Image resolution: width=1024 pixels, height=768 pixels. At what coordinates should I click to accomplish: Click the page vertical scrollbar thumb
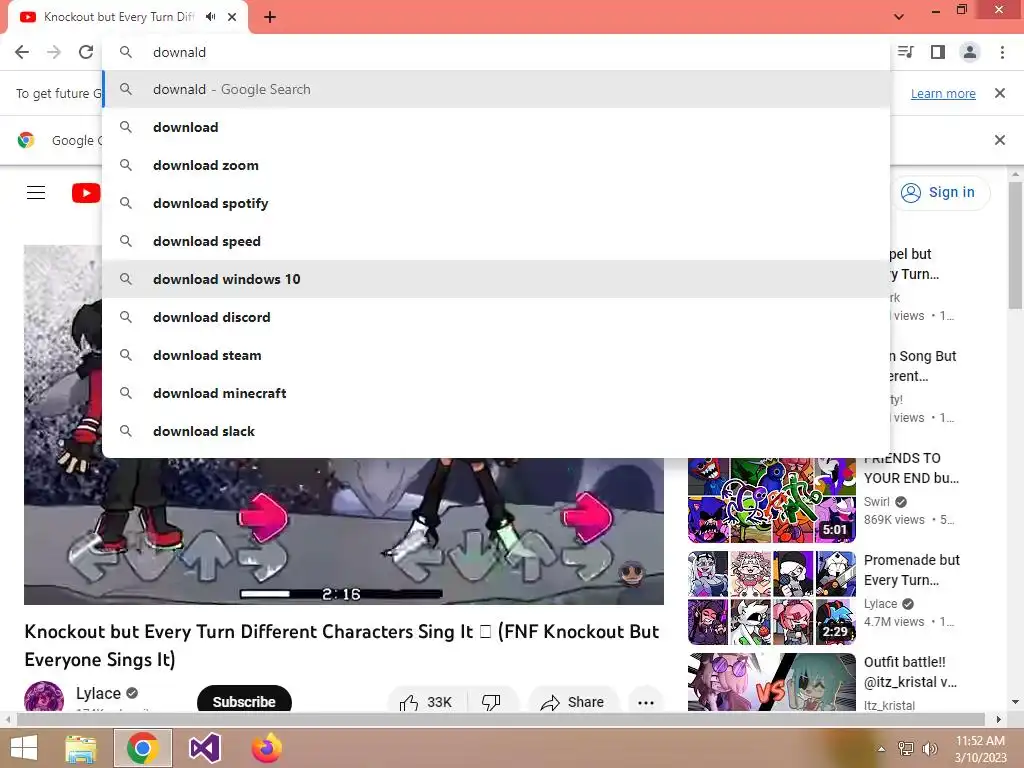[x=1016, y=246]
